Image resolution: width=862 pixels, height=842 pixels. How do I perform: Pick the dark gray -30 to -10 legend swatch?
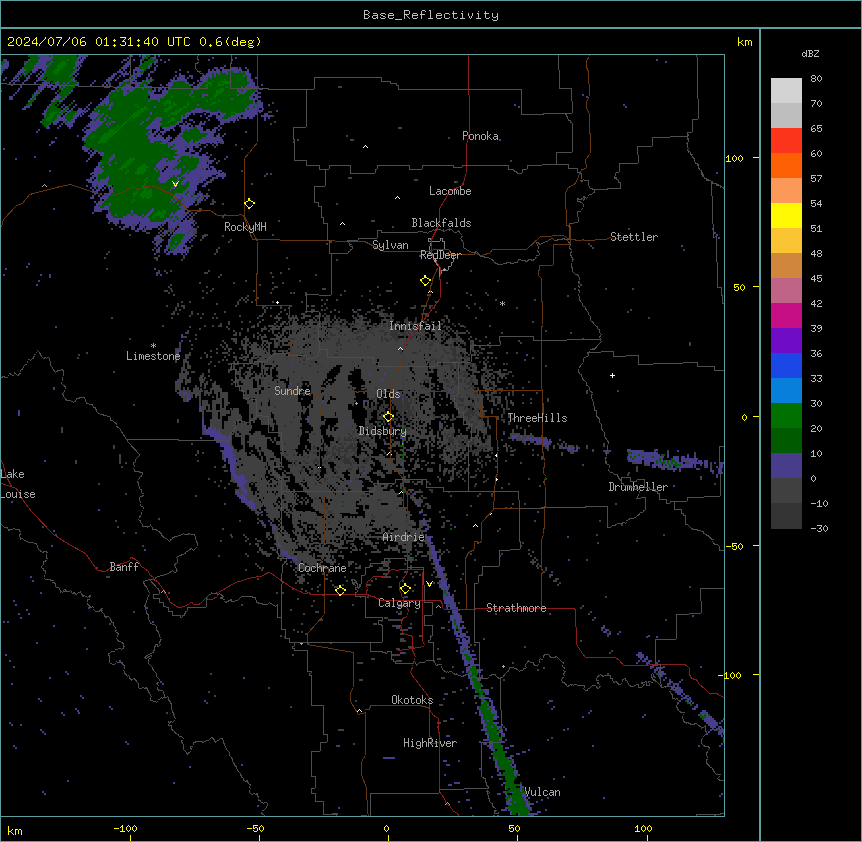click(x=786, y=516)
